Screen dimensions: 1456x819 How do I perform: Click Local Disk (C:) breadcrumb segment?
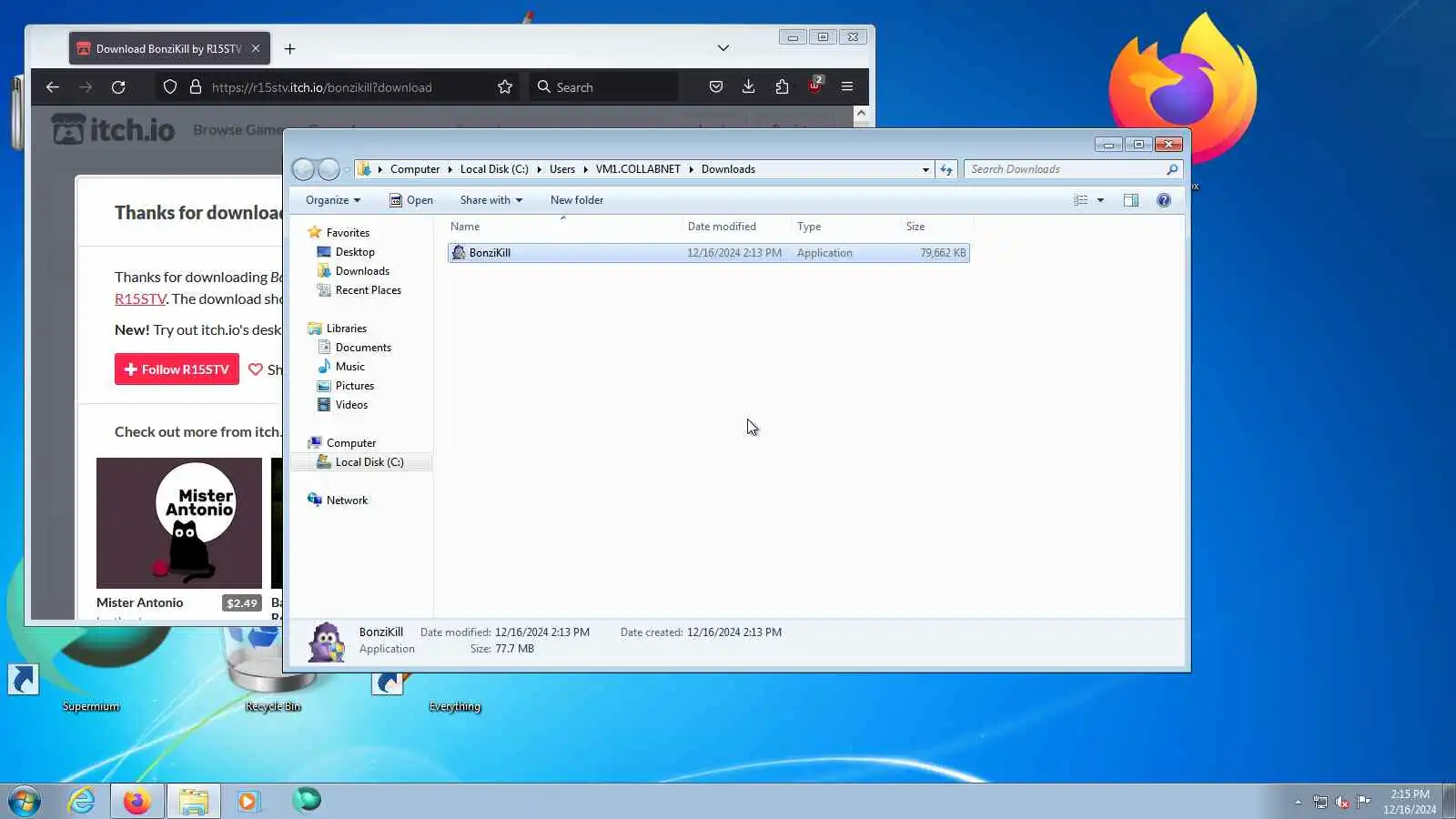click(x=494, y=169)
